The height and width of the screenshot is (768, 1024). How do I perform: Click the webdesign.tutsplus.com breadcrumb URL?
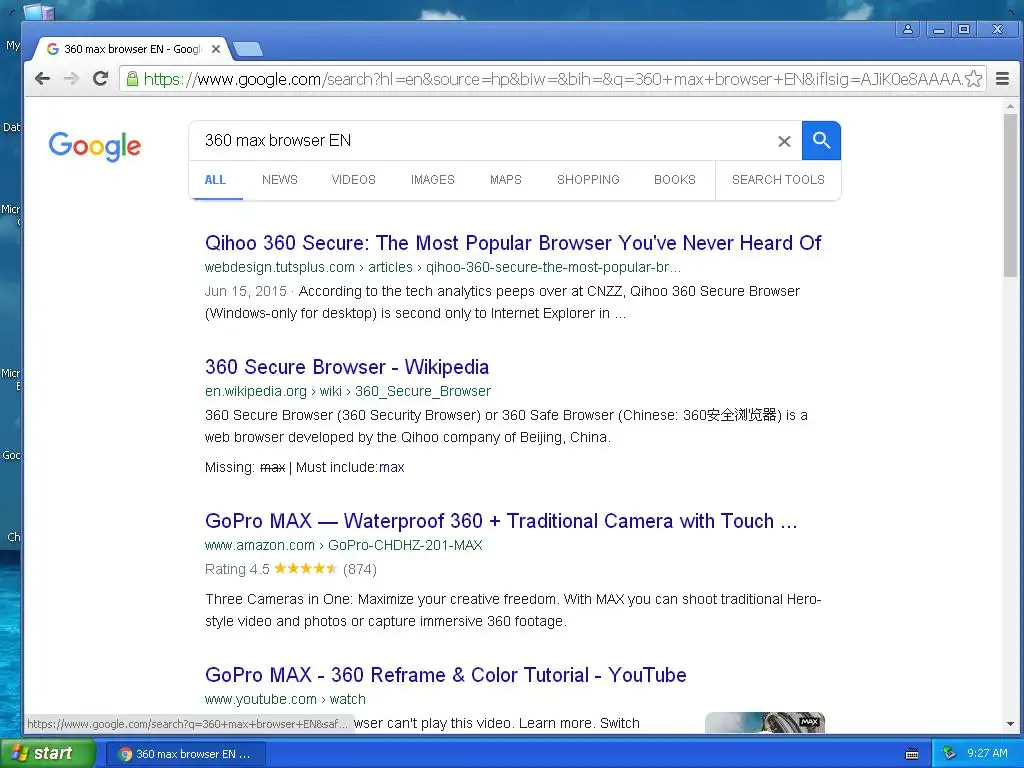pos(442,267)
